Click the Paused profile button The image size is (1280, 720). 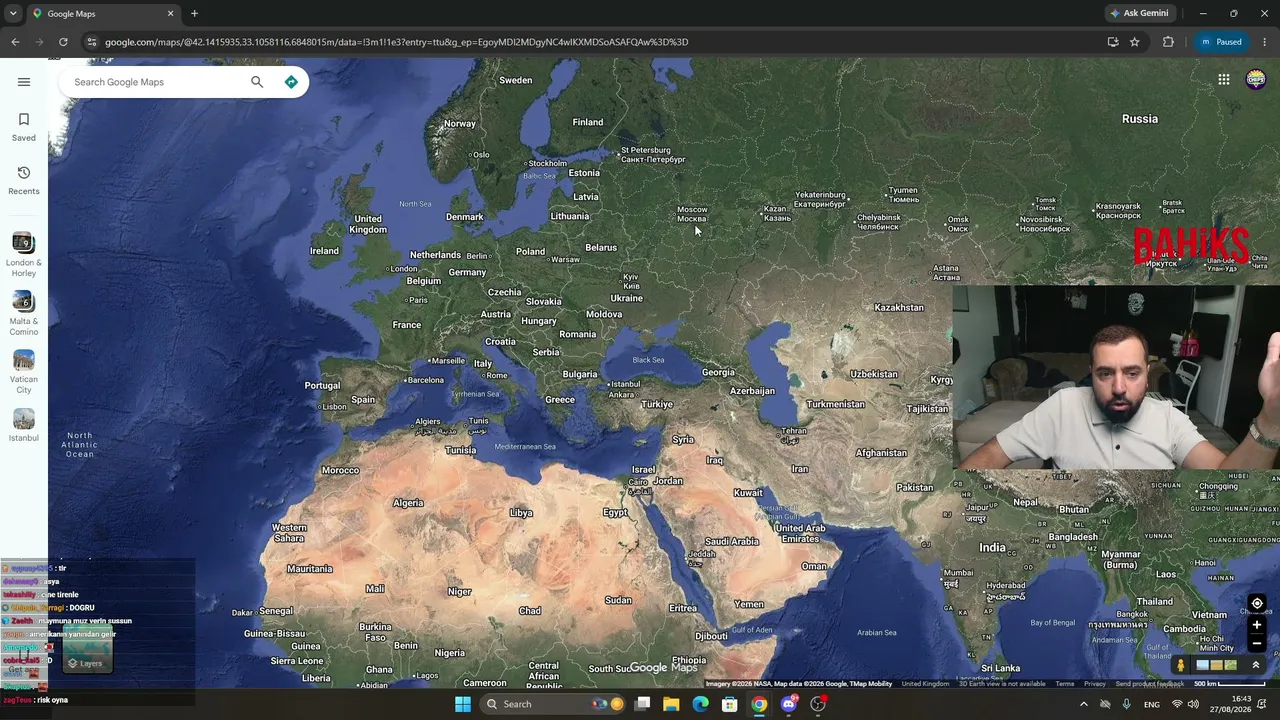pyautogui.click(x=1221, y=42)
